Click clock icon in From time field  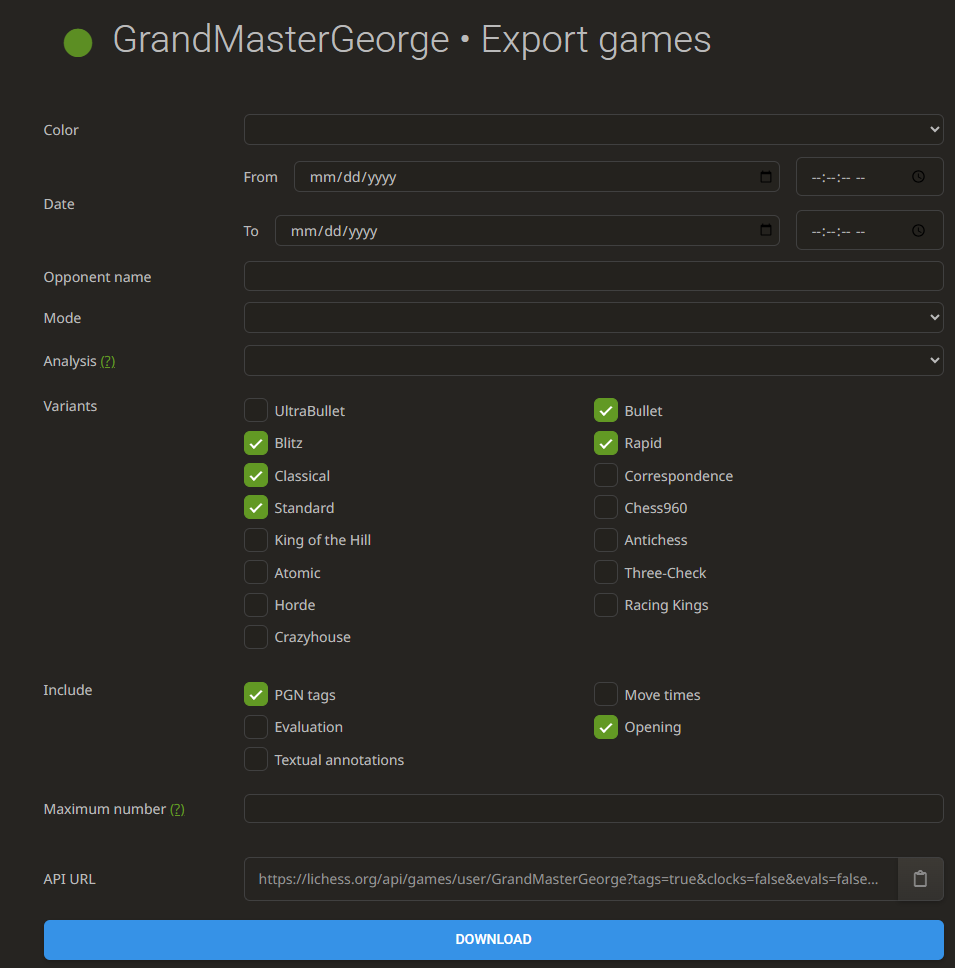pyautogui.click(x=918, y=177)
